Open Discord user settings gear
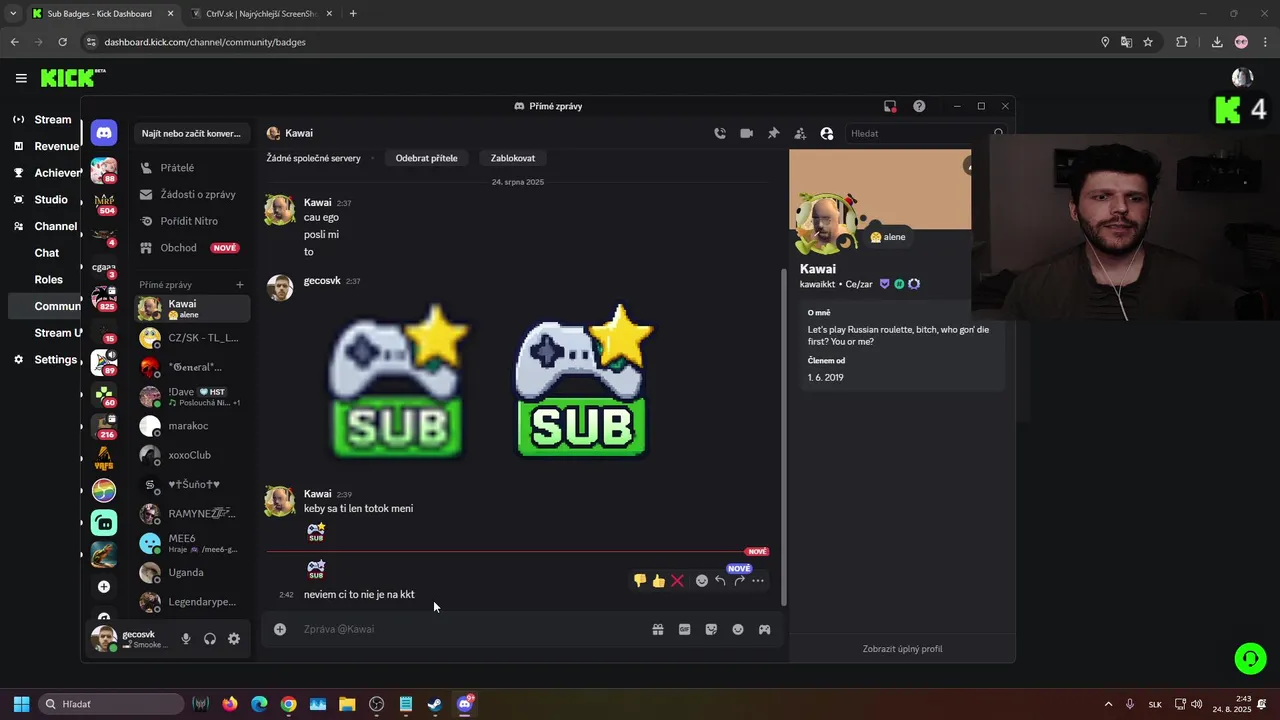1280x720 pixels. (x=234, y=639)
